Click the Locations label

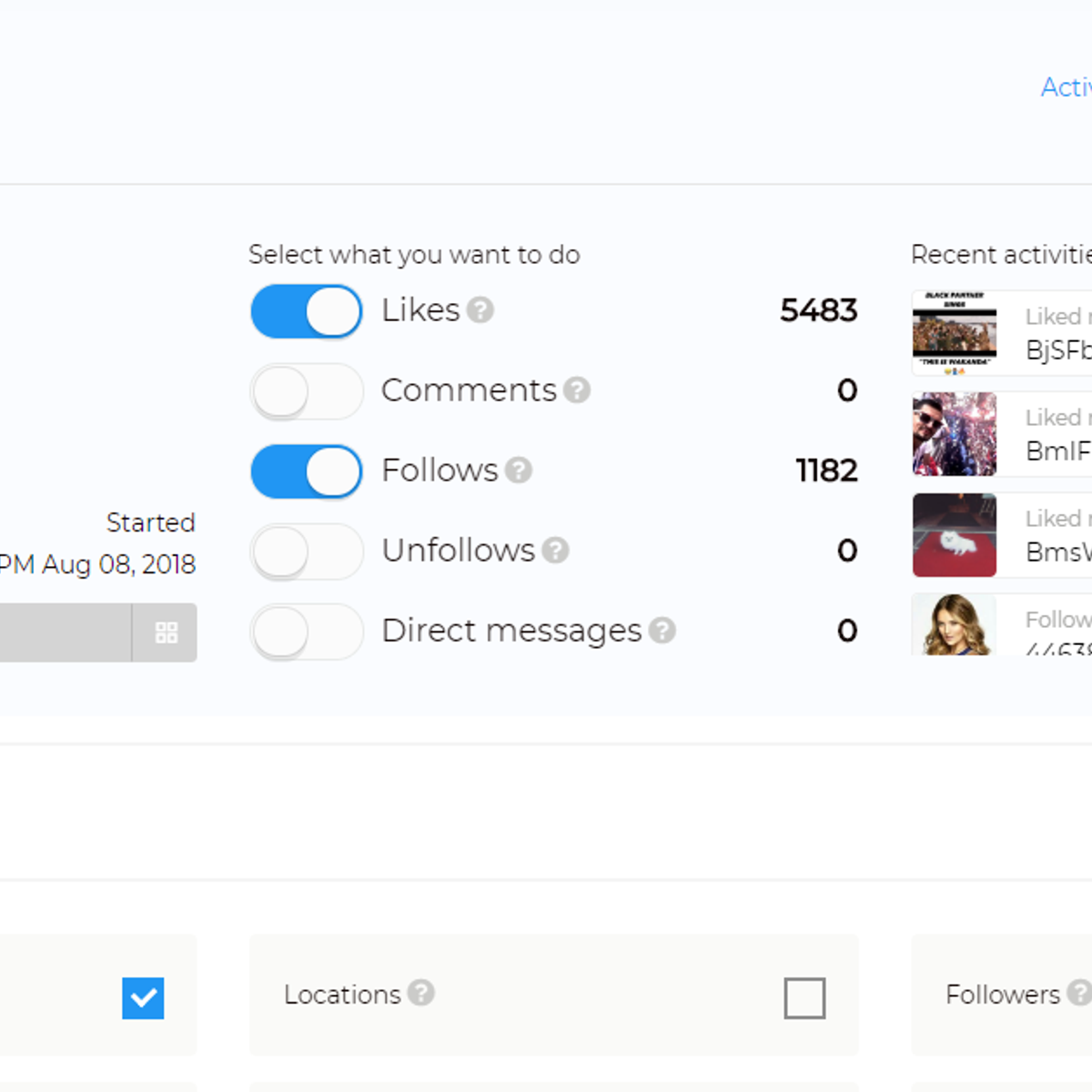(x=342, y=995)
